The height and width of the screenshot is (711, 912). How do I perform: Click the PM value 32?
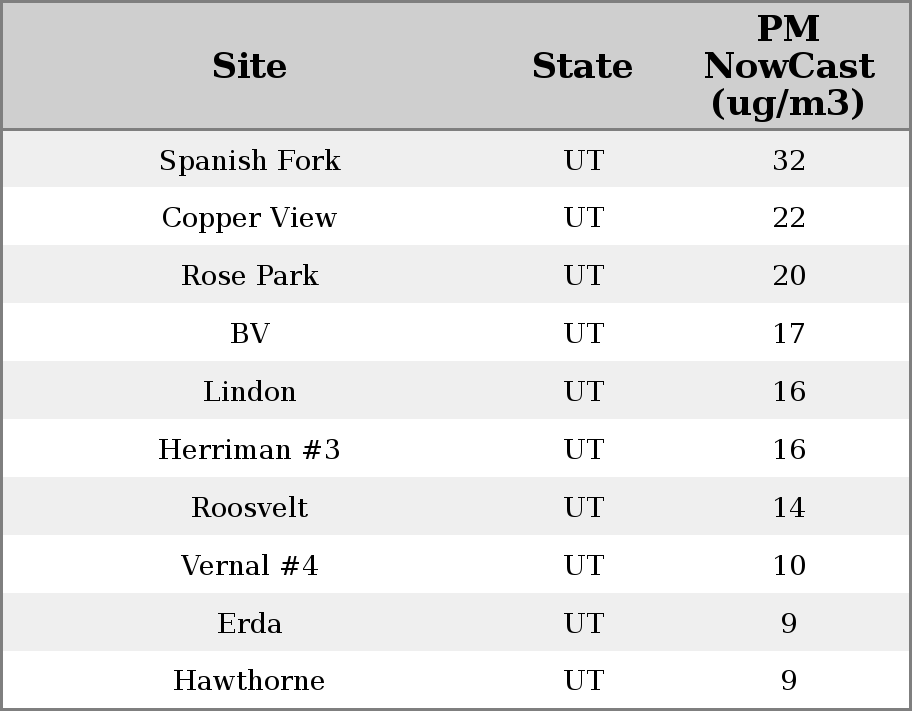788,160
